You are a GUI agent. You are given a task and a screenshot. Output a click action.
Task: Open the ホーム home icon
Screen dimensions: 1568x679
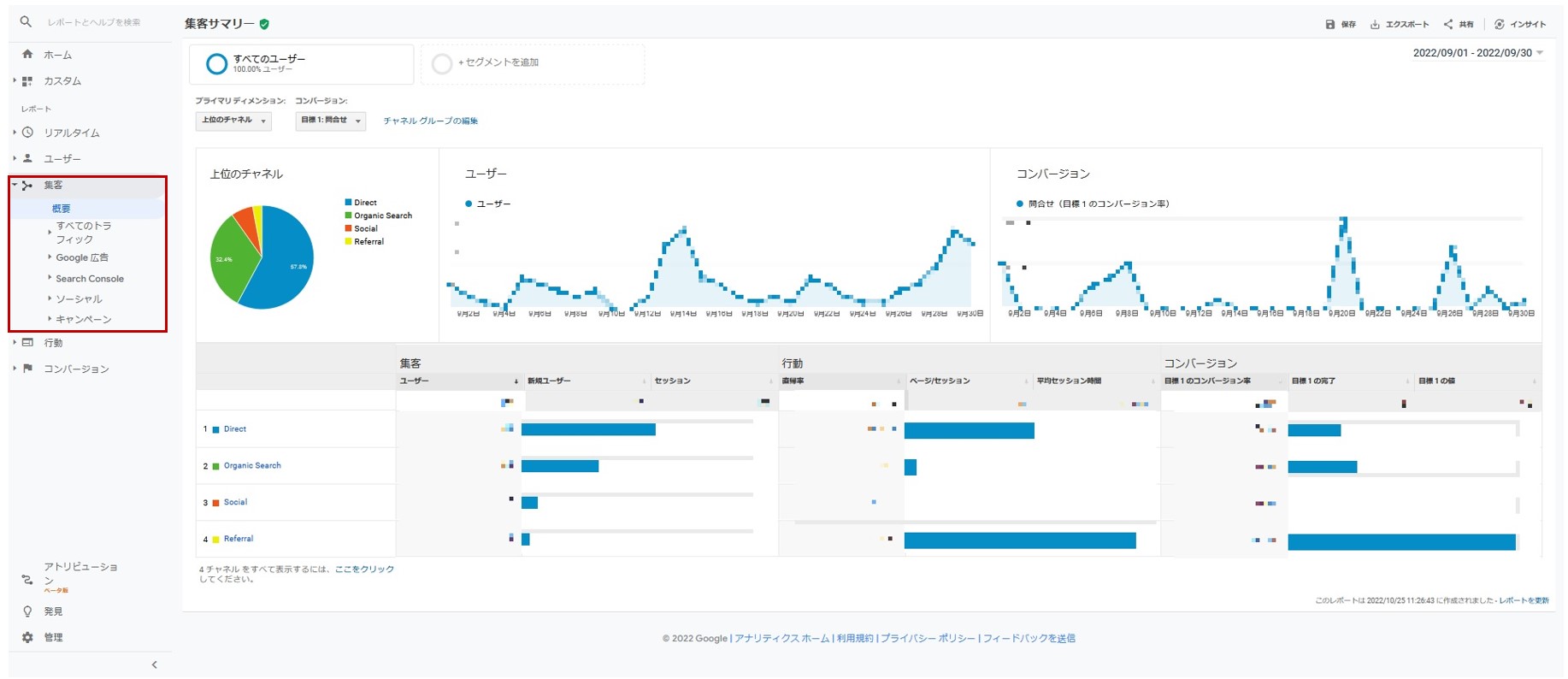(x=27, y=54)
